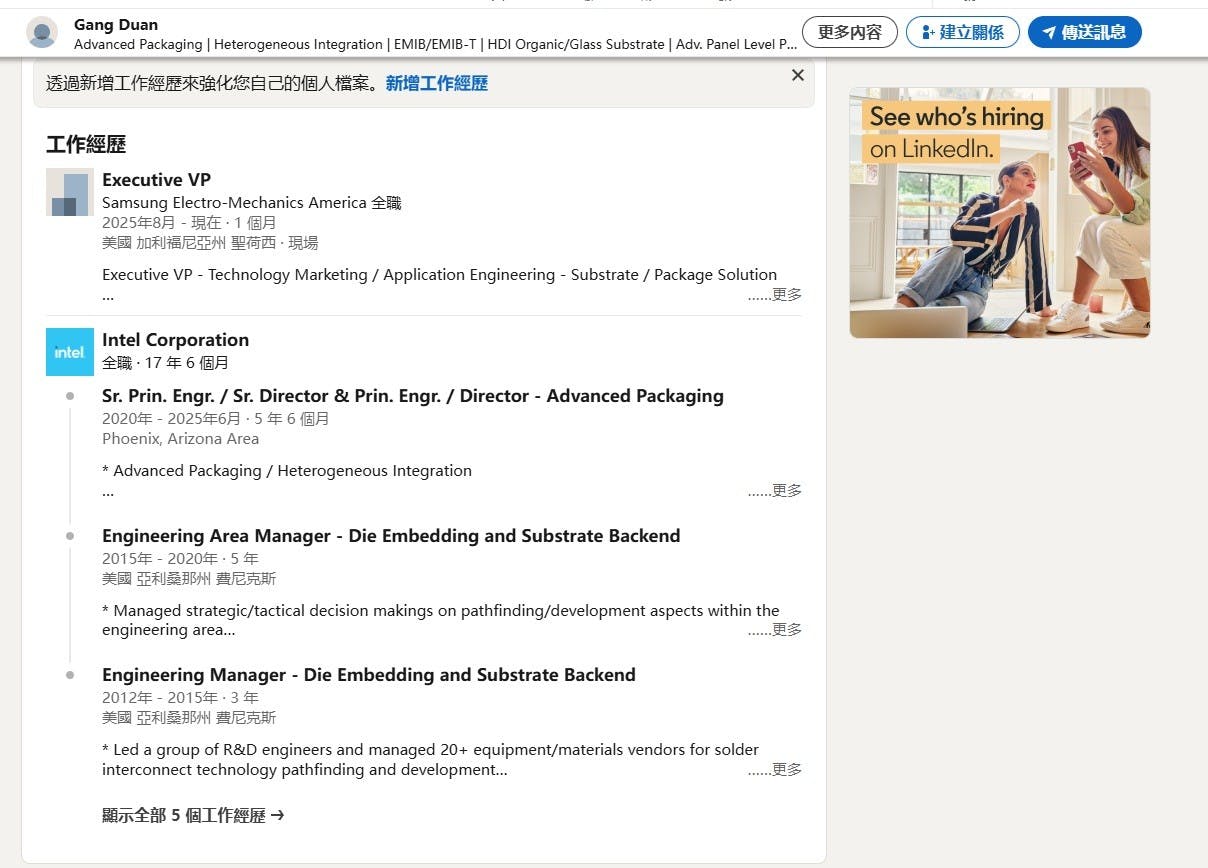
Task: Open the 更多內容 more options menu
Action: point(849,32)
